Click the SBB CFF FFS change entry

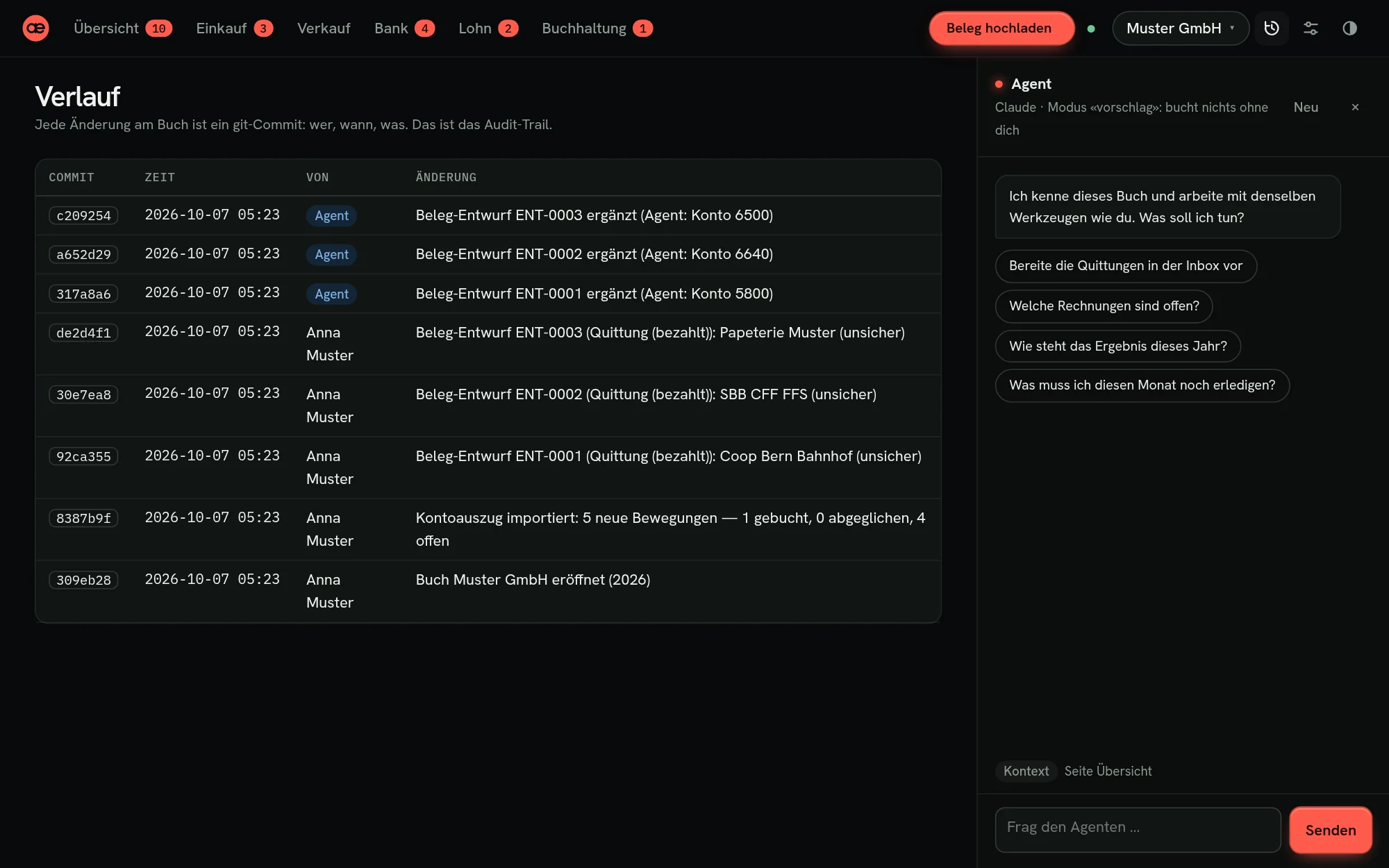pyautogui.click(x=646, y=394)
